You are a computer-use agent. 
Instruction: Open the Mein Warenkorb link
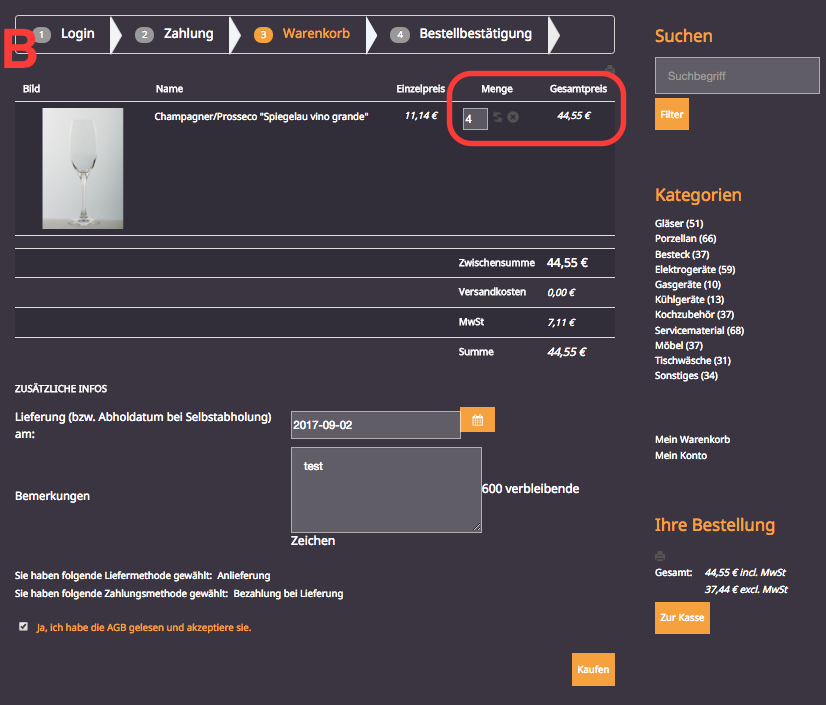(692, 439)
